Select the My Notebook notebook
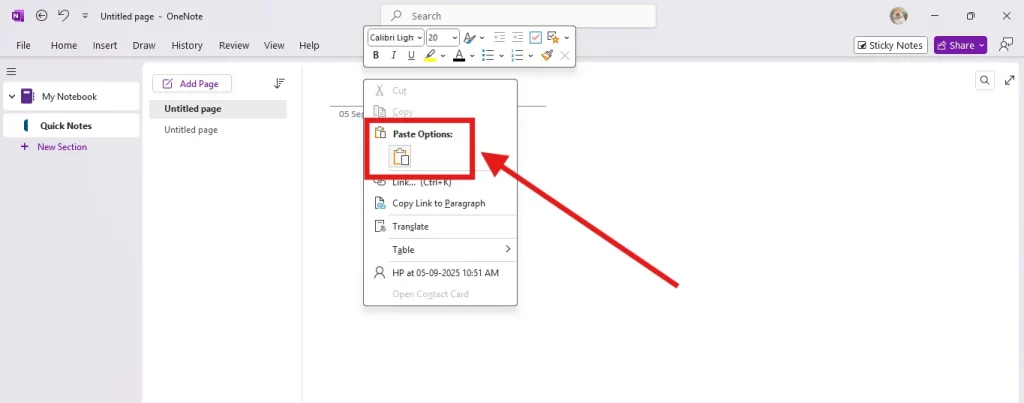This screenshot has height=403, width=1024. coord(71,97)
